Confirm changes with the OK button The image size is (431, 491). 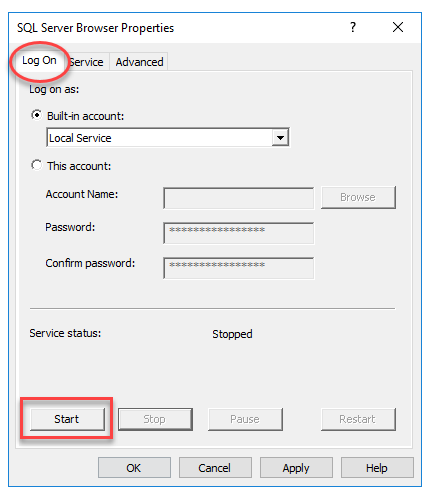tap(134, 468)
